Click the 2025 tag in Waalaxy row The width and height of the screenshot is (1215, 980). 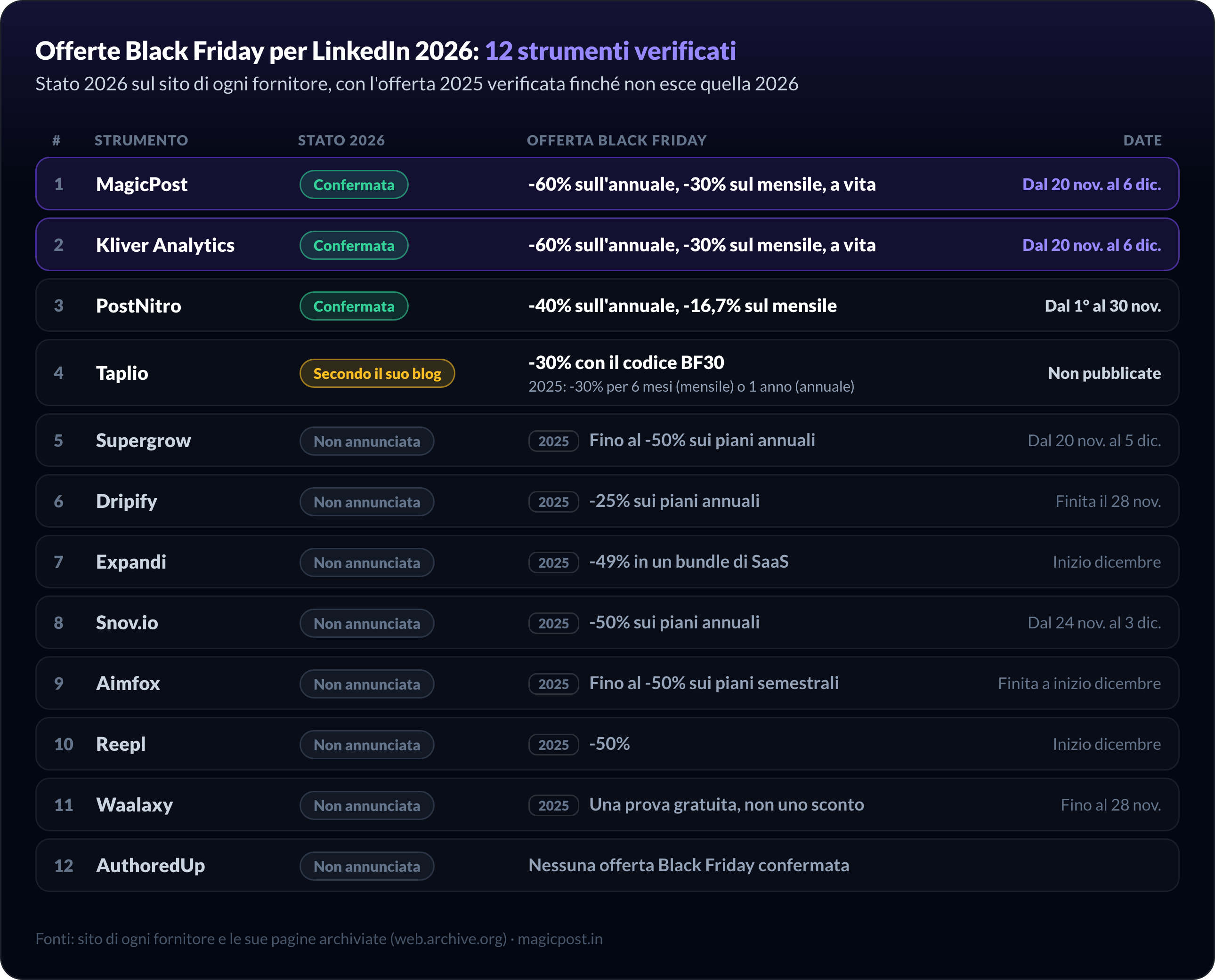tap(553, 805)
